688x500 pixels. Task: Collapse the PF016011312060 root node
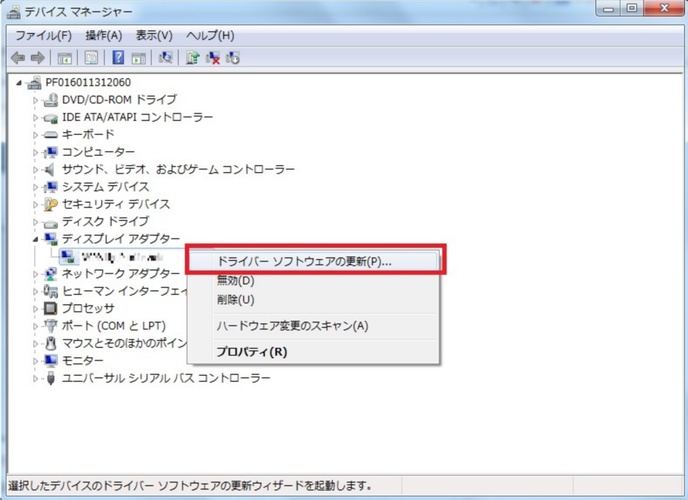pos(19,82)
